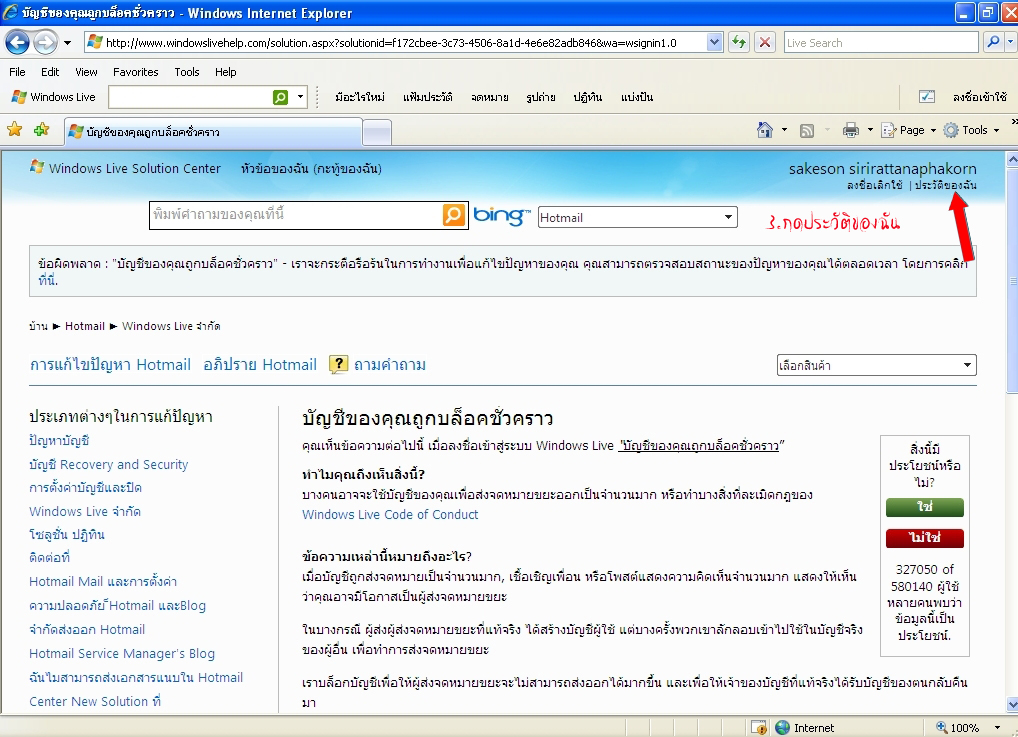
Task: Click ประวัติของฉัน profile link
Action: 946,185
